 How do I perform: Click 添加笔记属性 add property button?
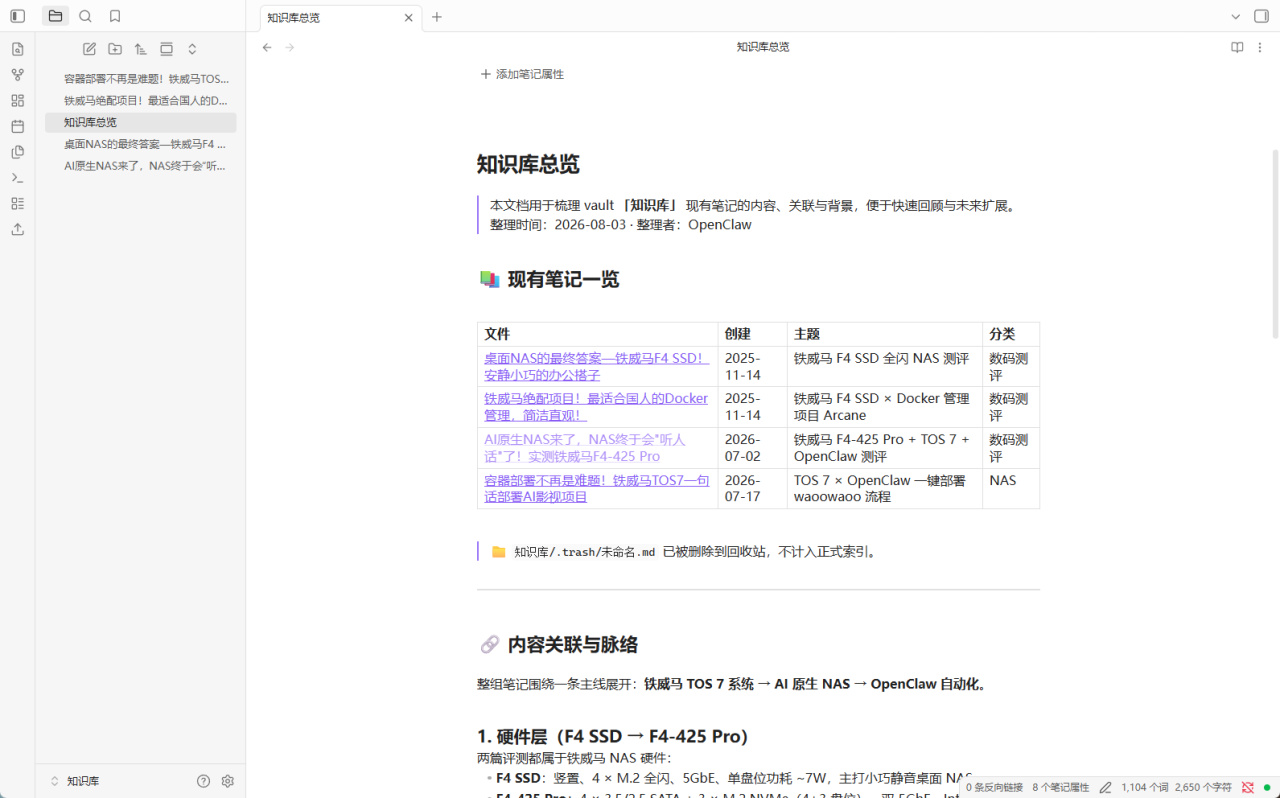click(522, 74)
